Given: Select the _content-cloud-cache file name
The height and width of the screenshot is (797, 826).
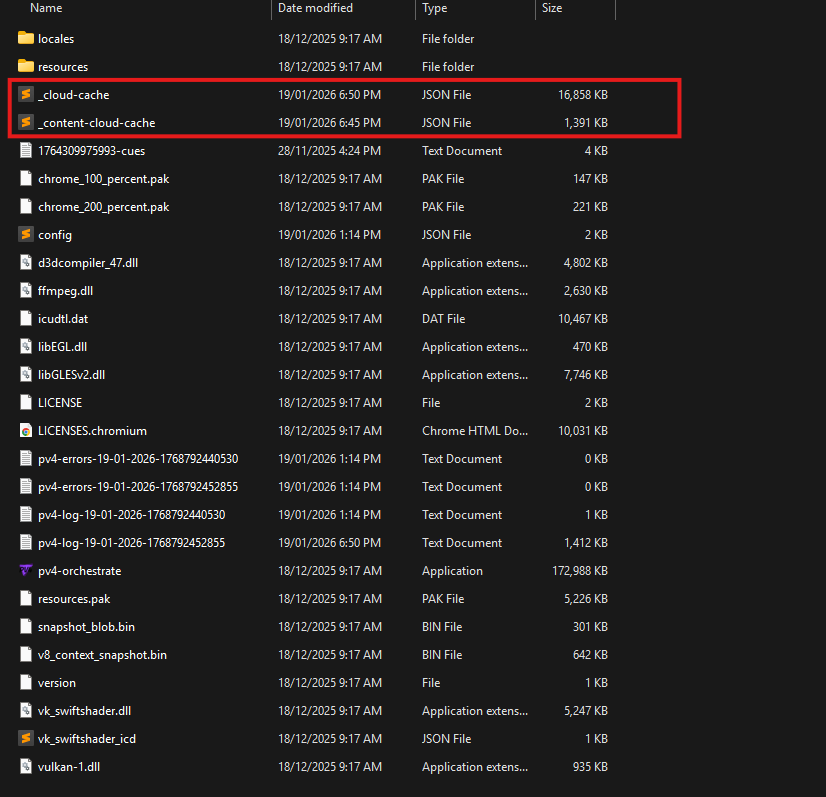Looking at the screenshot, I should 96,123.
